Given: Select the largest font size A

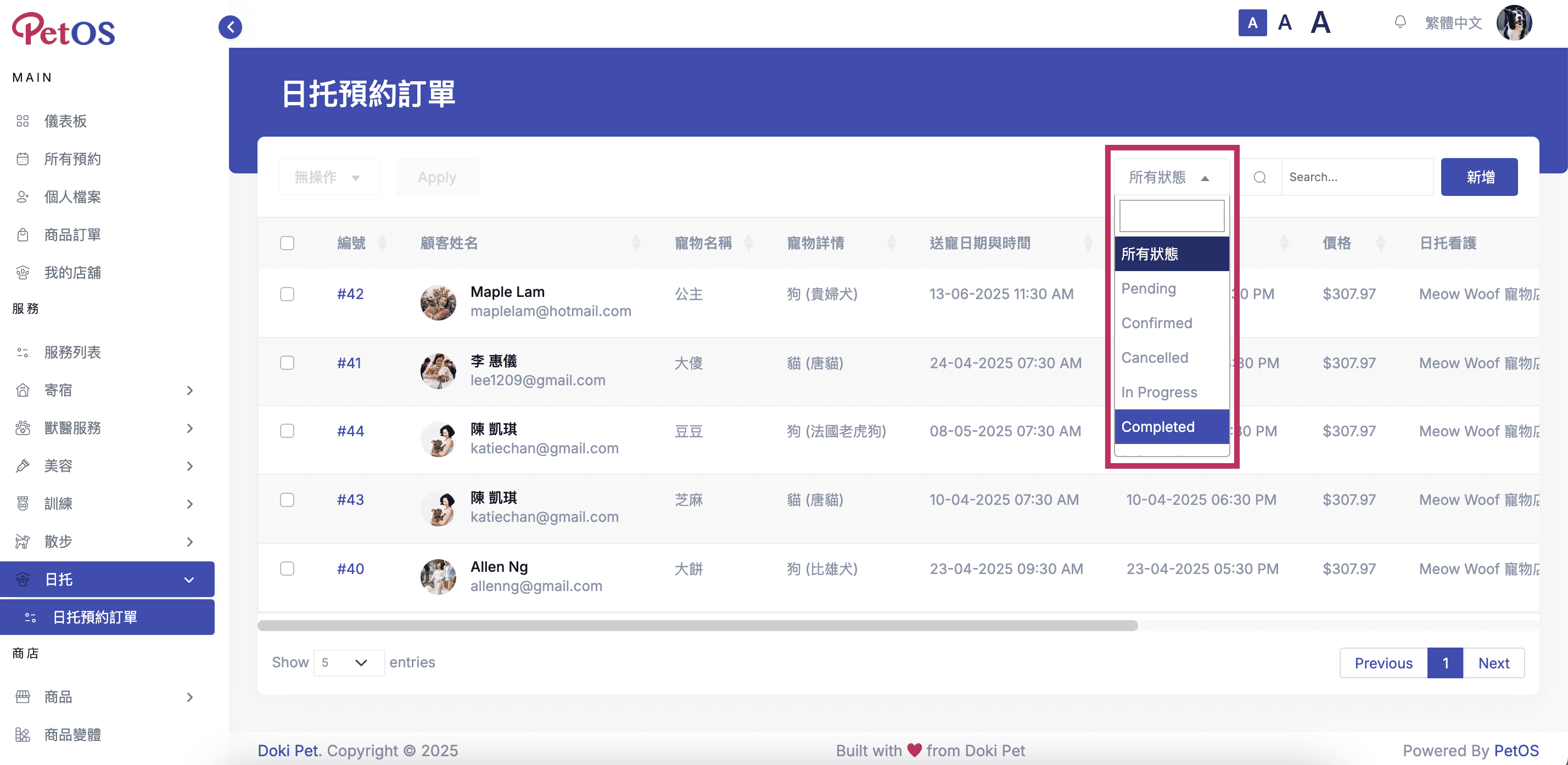Looking at the screenshot, I should coord(1320,23).
